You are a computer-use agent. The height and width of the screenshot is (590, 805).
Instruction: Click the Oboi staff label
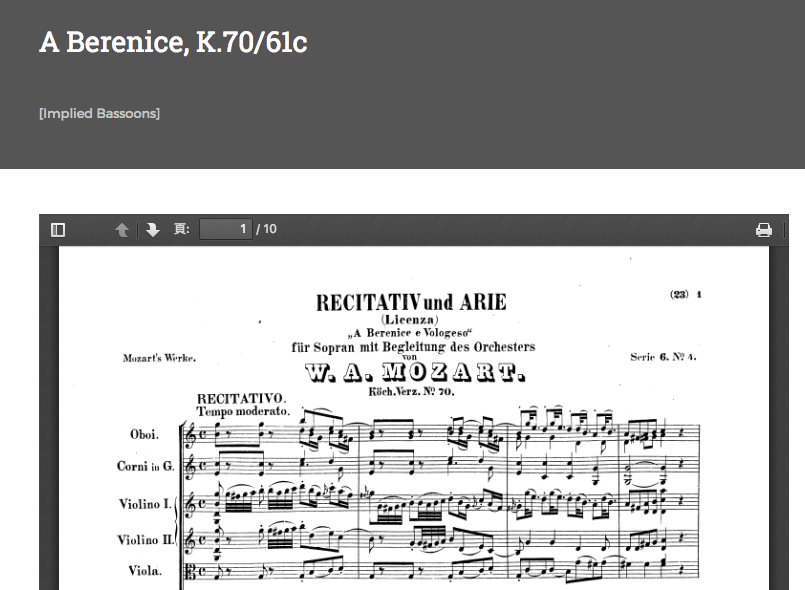click(144, 434)
